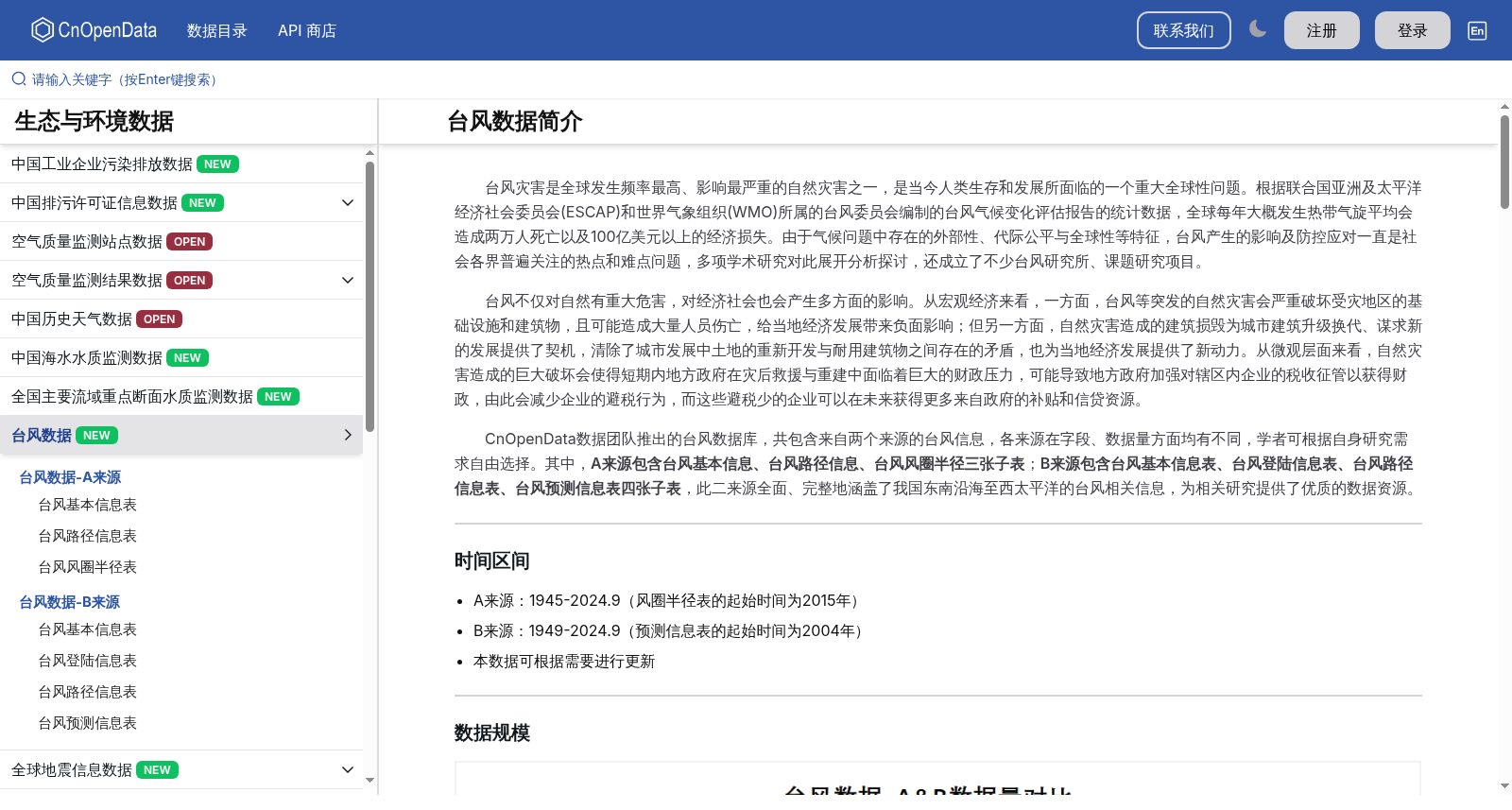The width and height of the screenshot is (1512, 810).
Task: Open the 数据目录 menu
Action: [217, 30]
